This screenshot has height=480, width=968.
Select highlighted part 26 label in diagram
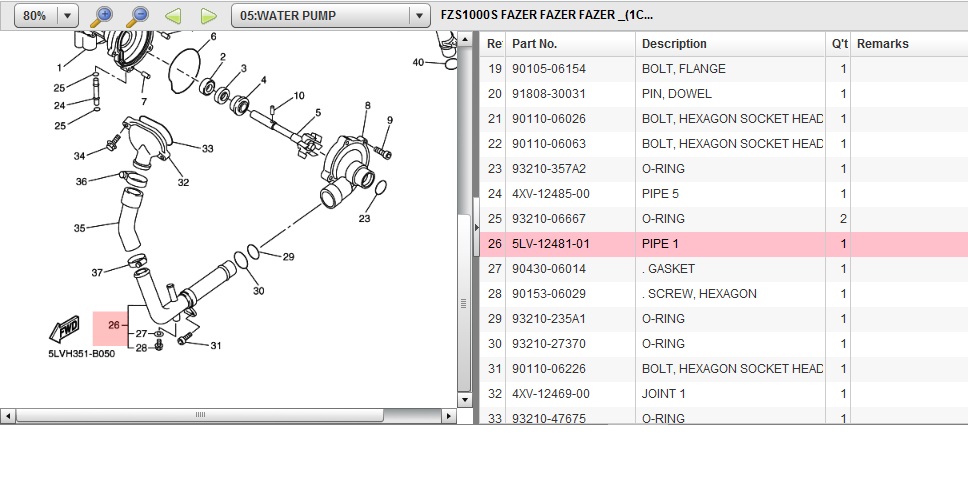tap(112, 325)
